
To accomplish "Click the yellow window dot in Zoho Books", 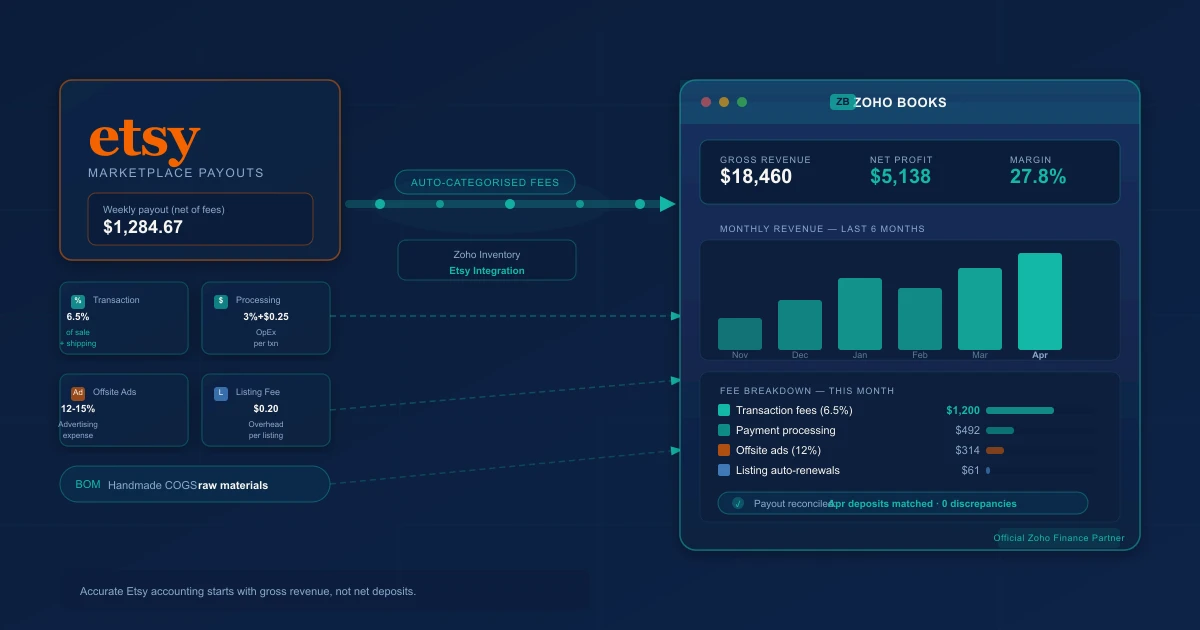I will pos(724,102).
